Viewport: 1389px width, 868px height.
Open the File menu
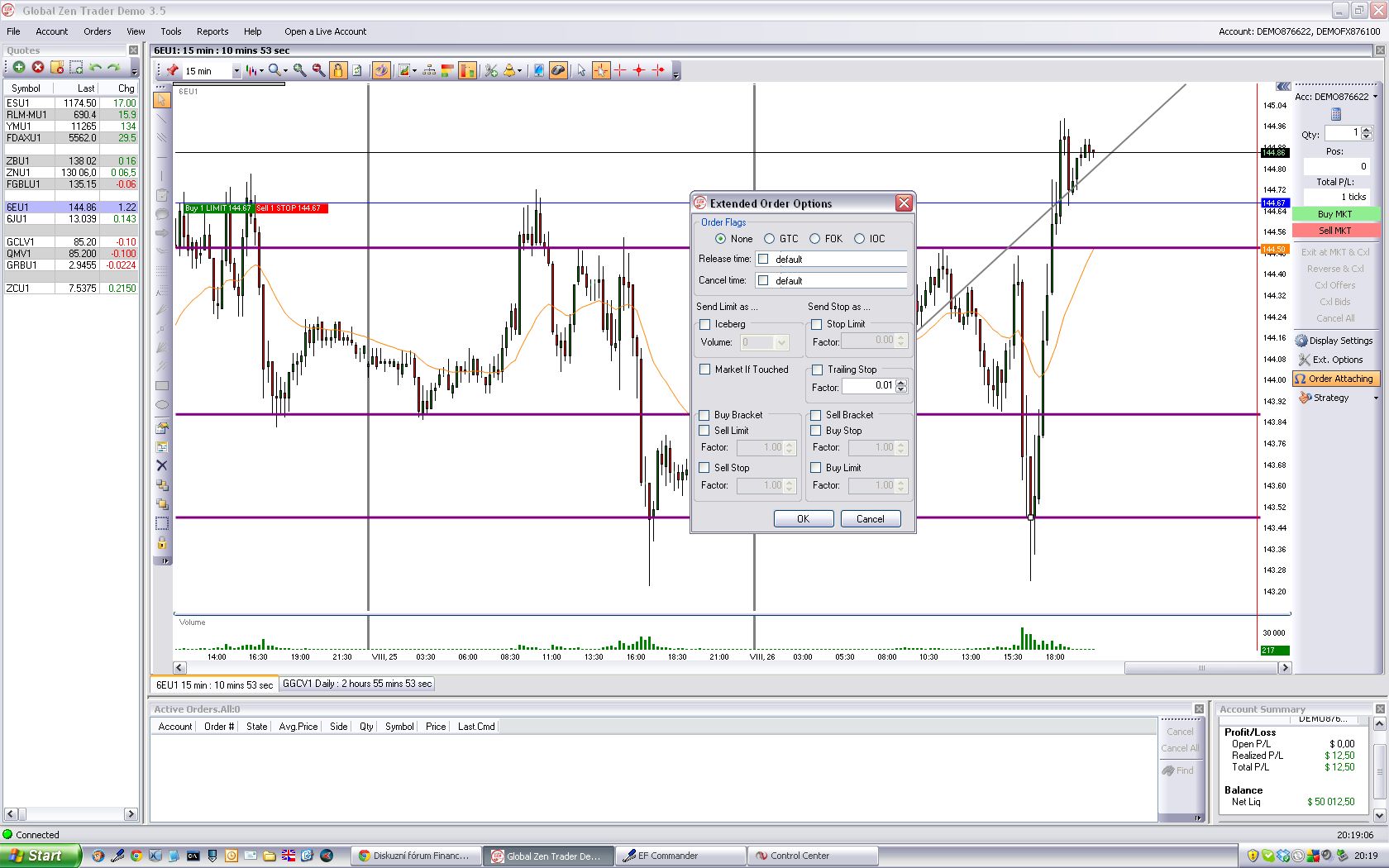tap(13, 31)
